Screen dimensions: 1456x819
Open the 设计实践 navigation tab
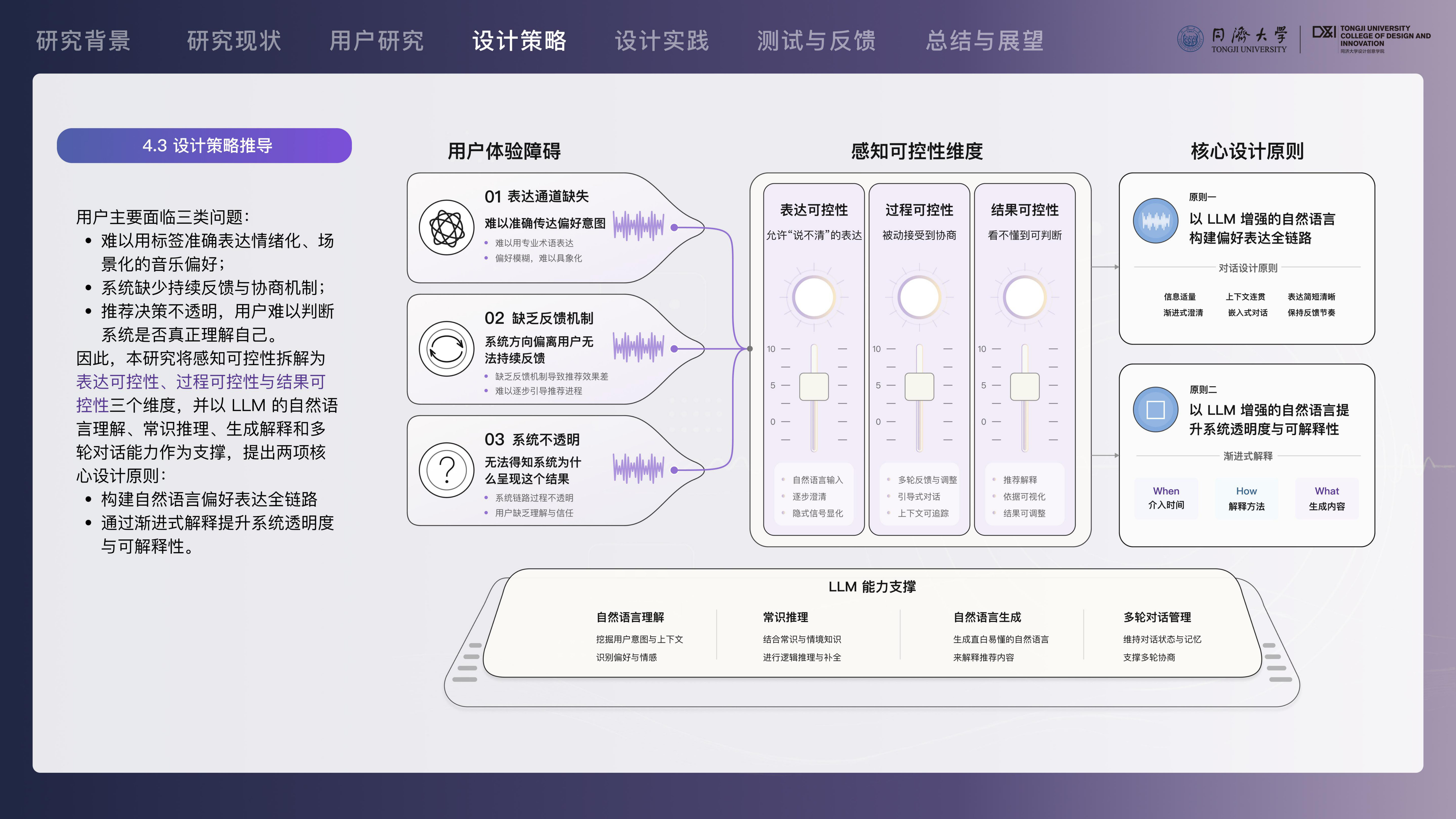662,41
